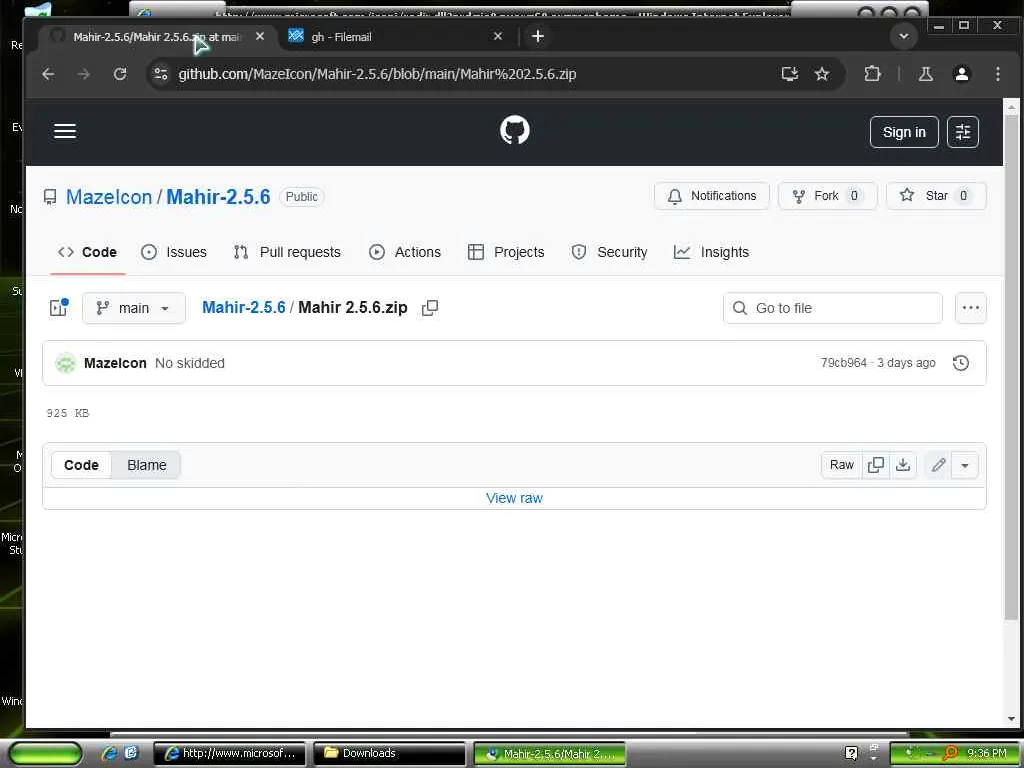Switch to the Actions tab

click(x=405, y=252)
